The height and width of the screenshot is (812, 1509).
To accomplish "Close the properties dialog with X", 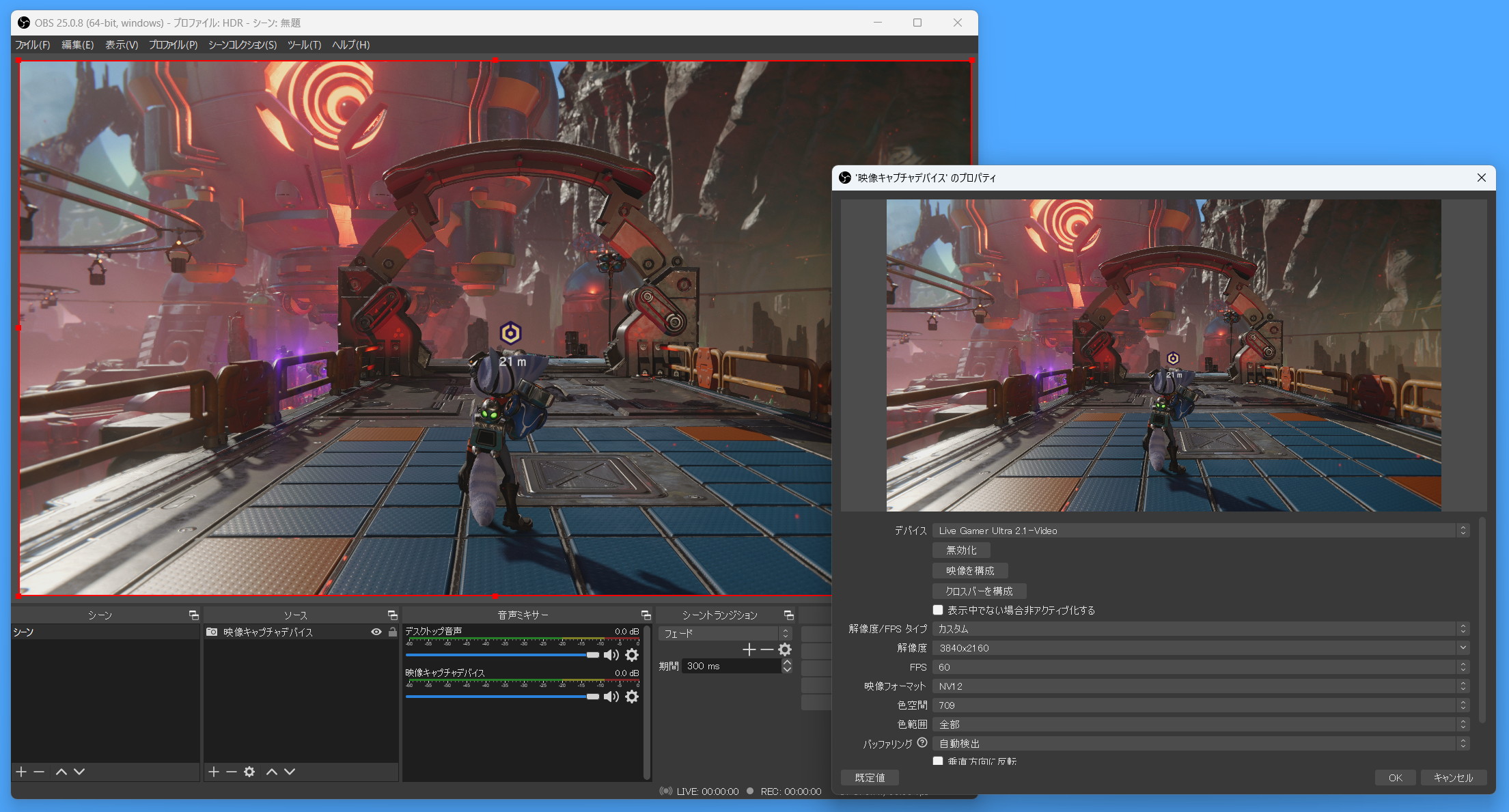I will (1482, 178).
